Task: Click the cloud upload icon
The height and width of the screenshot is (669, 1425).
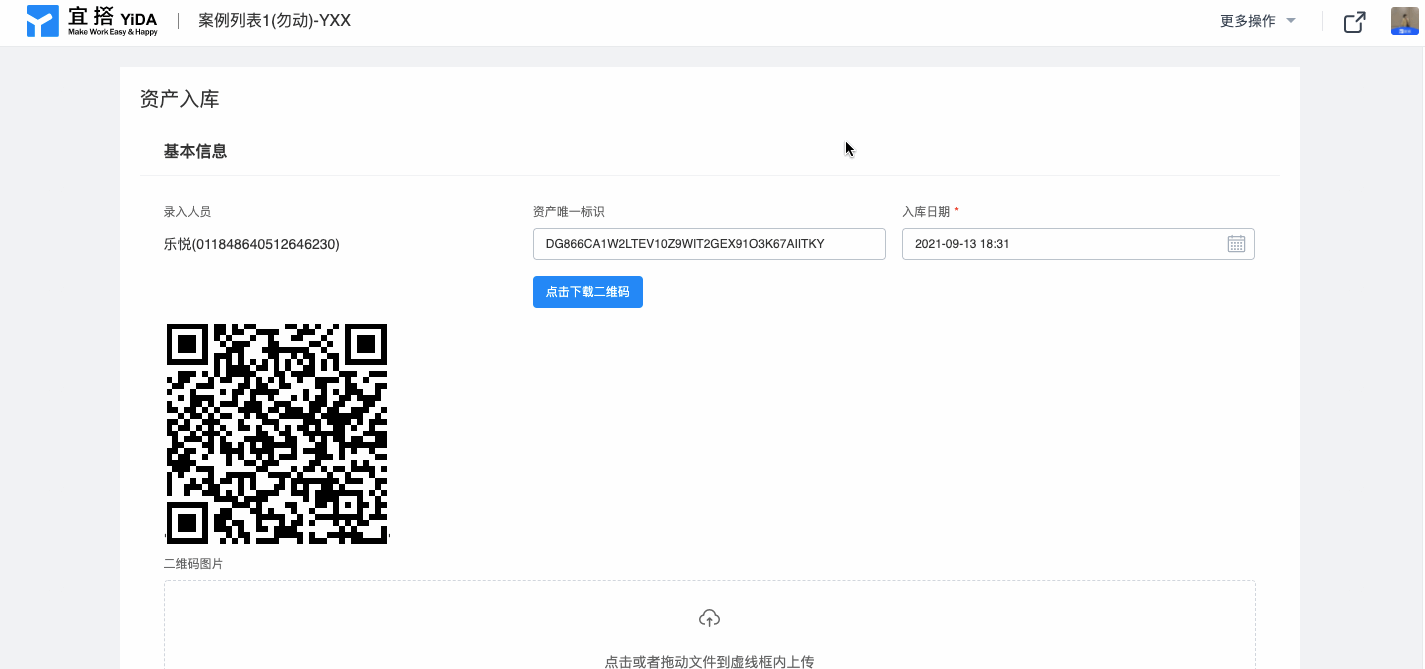Action: click(709, 618)
